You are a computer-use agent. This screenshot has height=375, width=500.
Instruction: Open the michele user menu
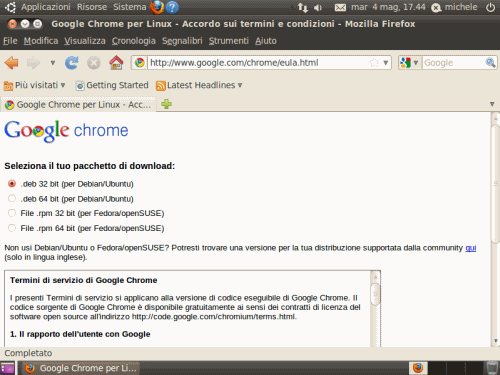point(454,7)
